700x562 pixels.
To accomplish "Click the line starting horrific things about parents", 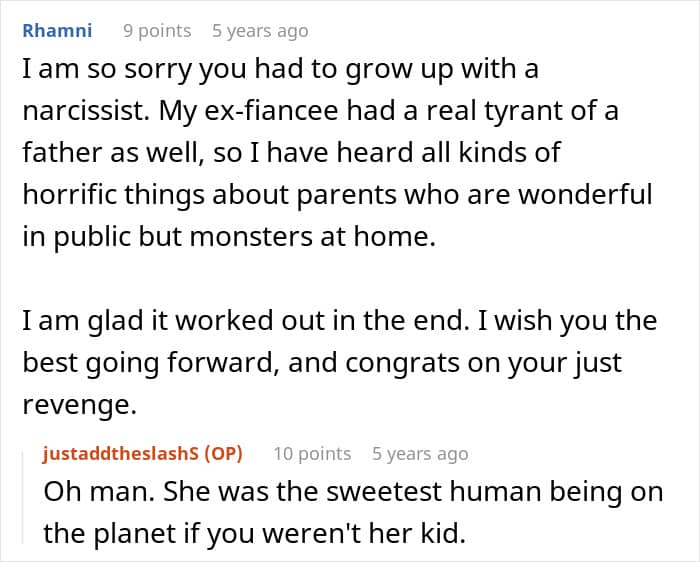I will (x=338, y=195).
